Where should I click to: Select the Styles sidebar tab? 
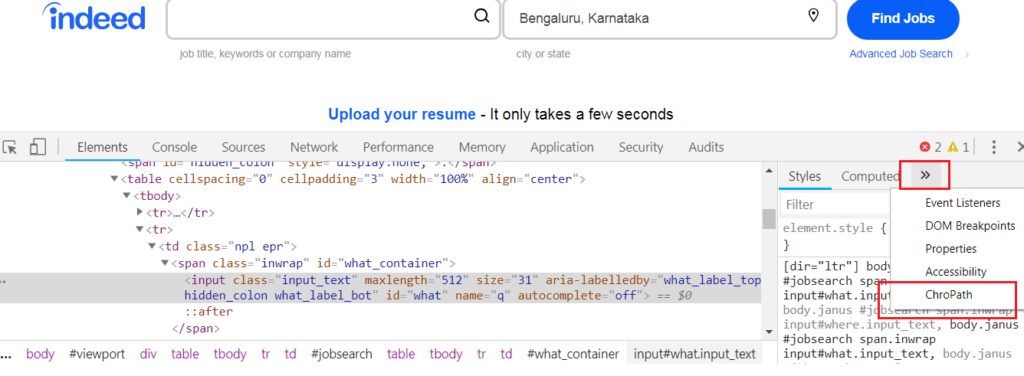pos(805,176)
